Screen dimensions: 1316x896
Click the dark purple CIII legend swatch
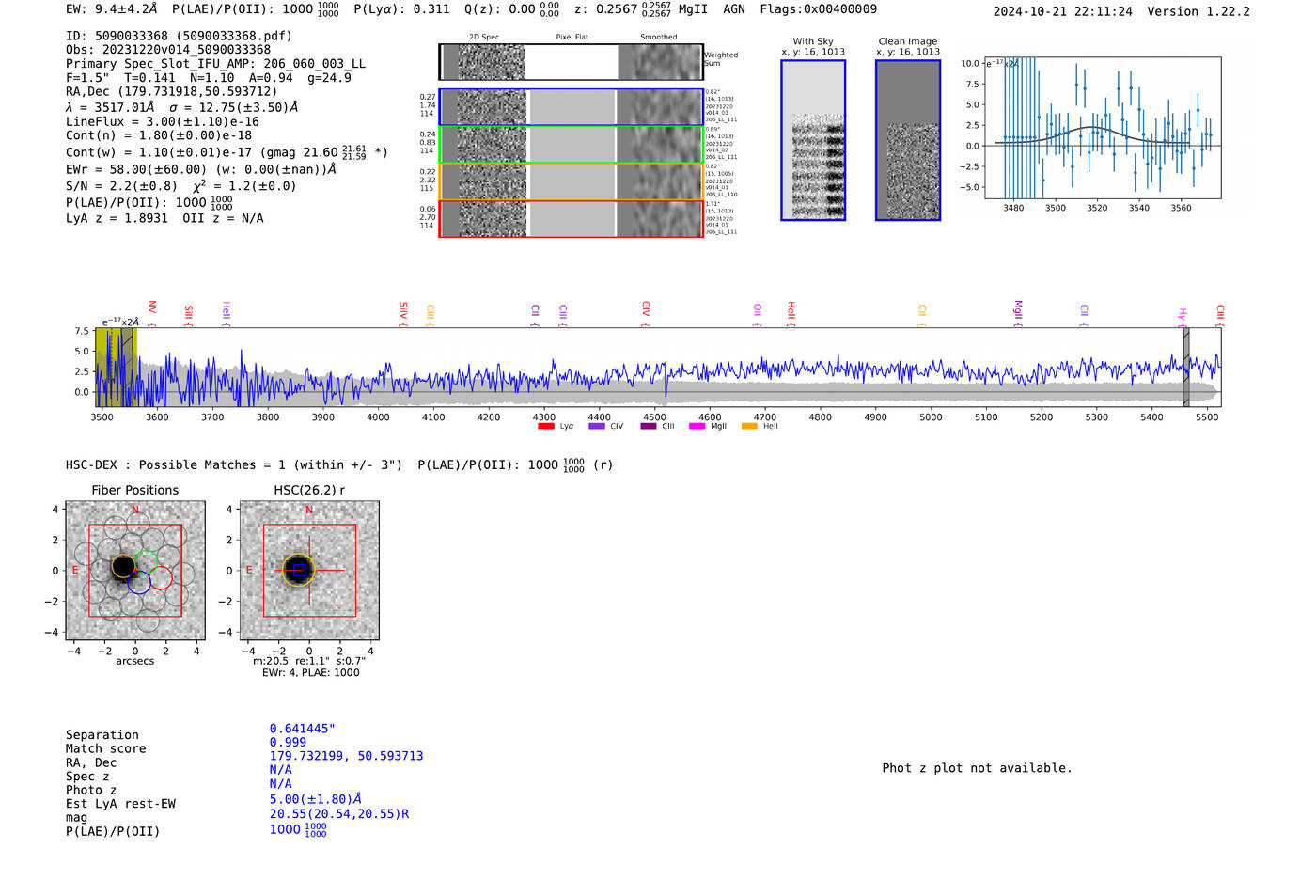(649, 426)
